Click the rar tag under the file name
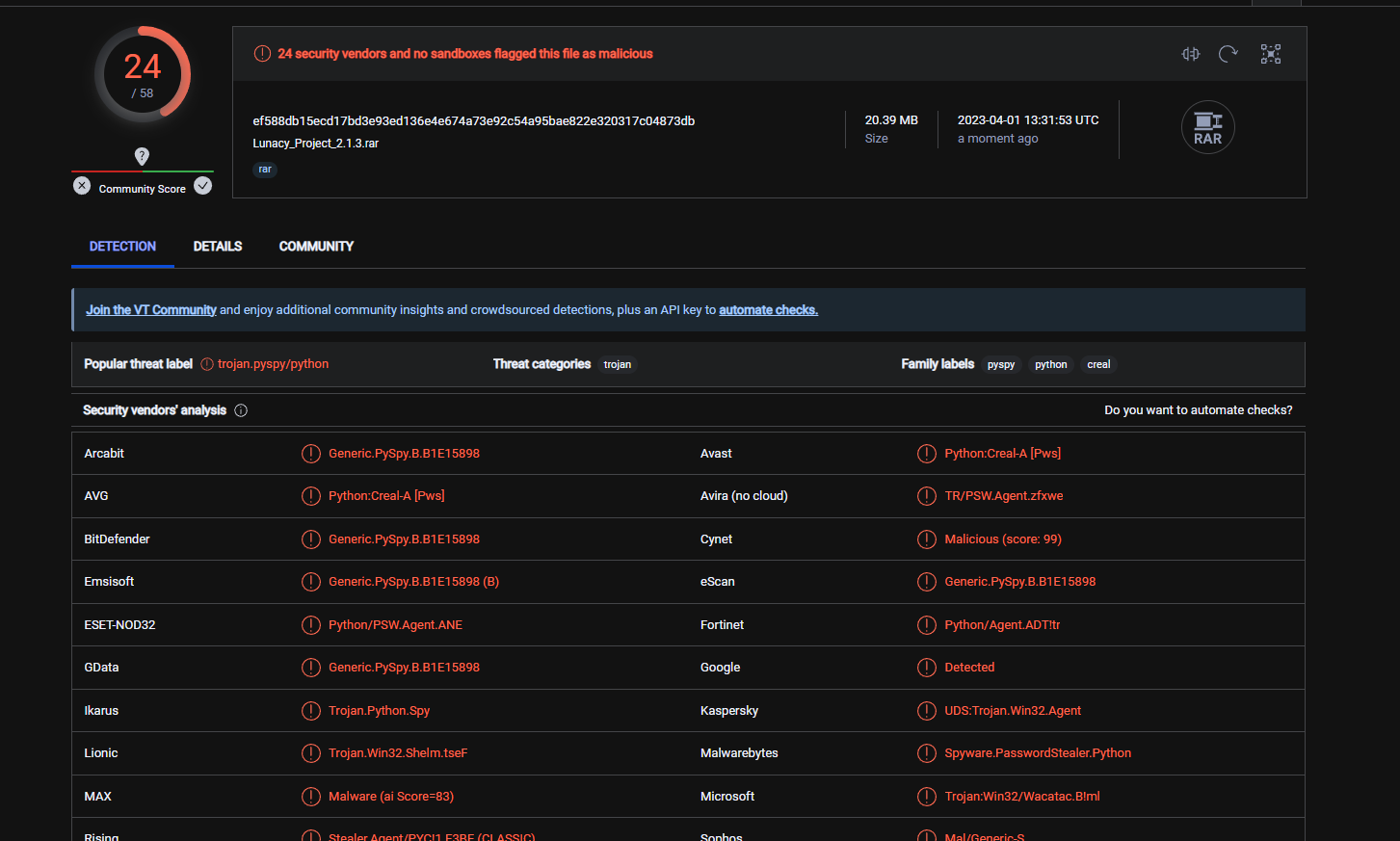Image resolution: width=1400 pixels, height=841 pixels. click(265, 170)
